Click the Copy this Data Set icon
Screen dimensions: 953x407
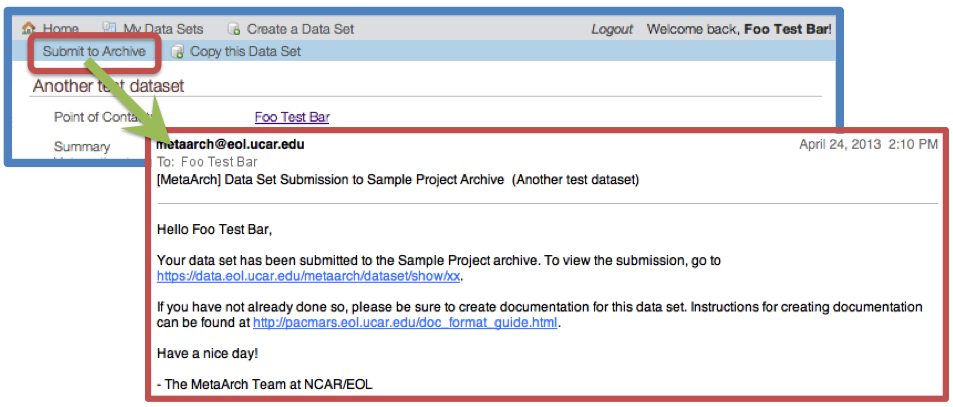(177, 52)
